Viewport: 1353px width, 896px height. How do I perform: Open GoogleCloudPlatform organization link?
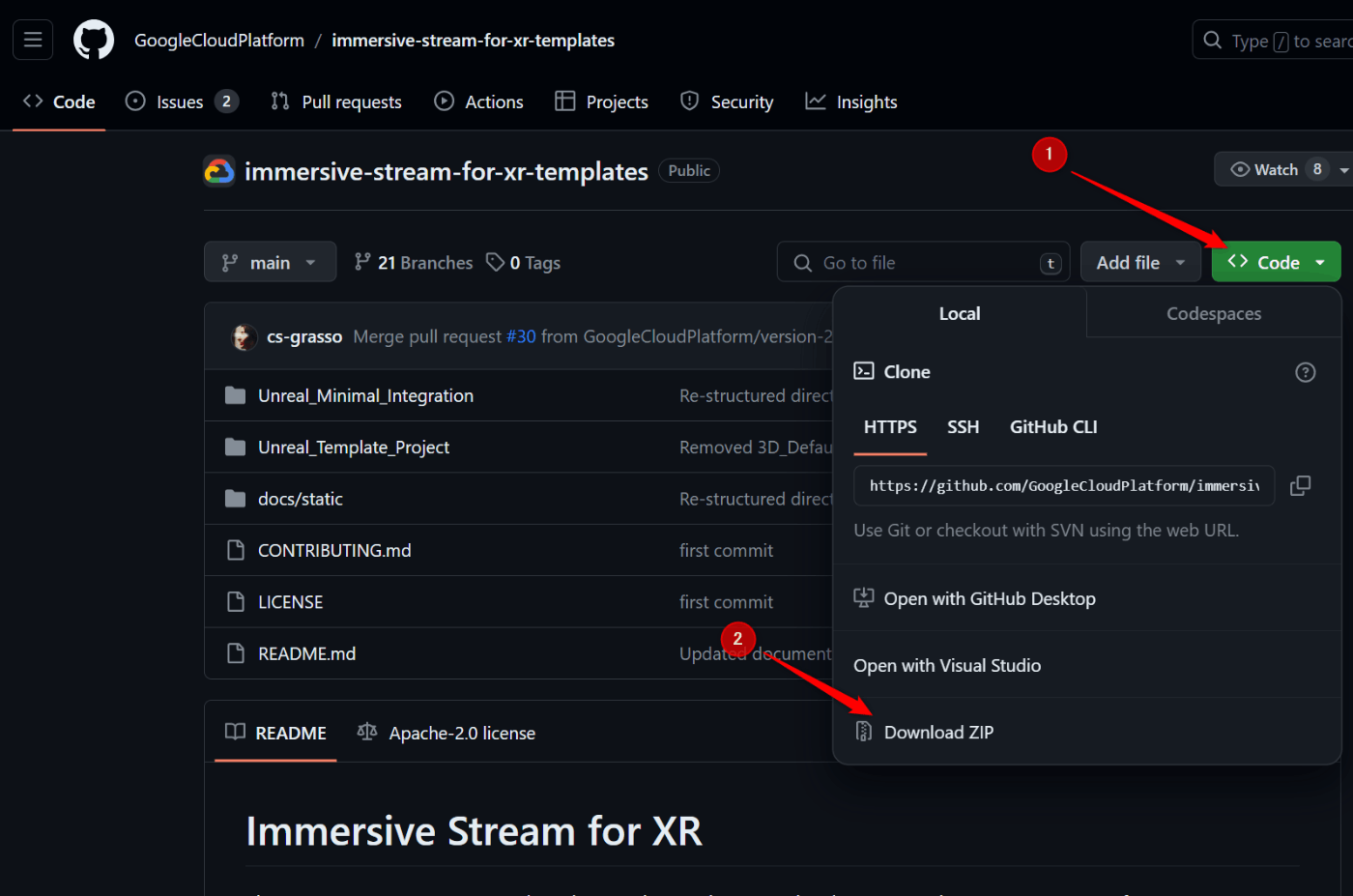219,41
